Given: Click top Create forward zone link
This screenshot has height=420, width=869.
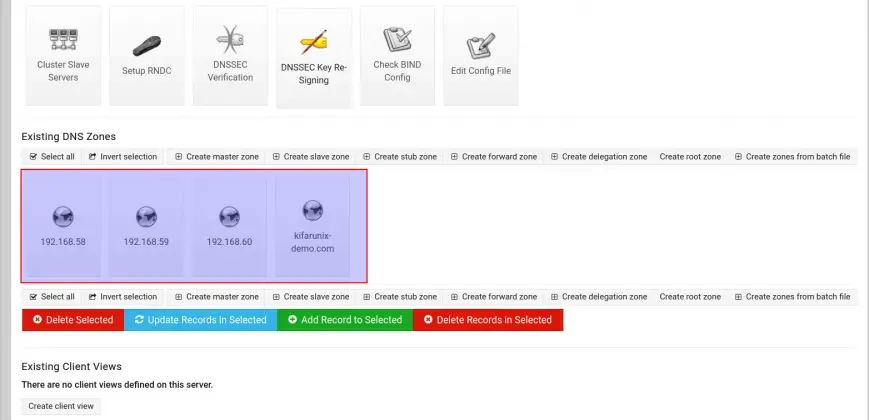Looking at the screenshot, I should (x=493, y=157).
